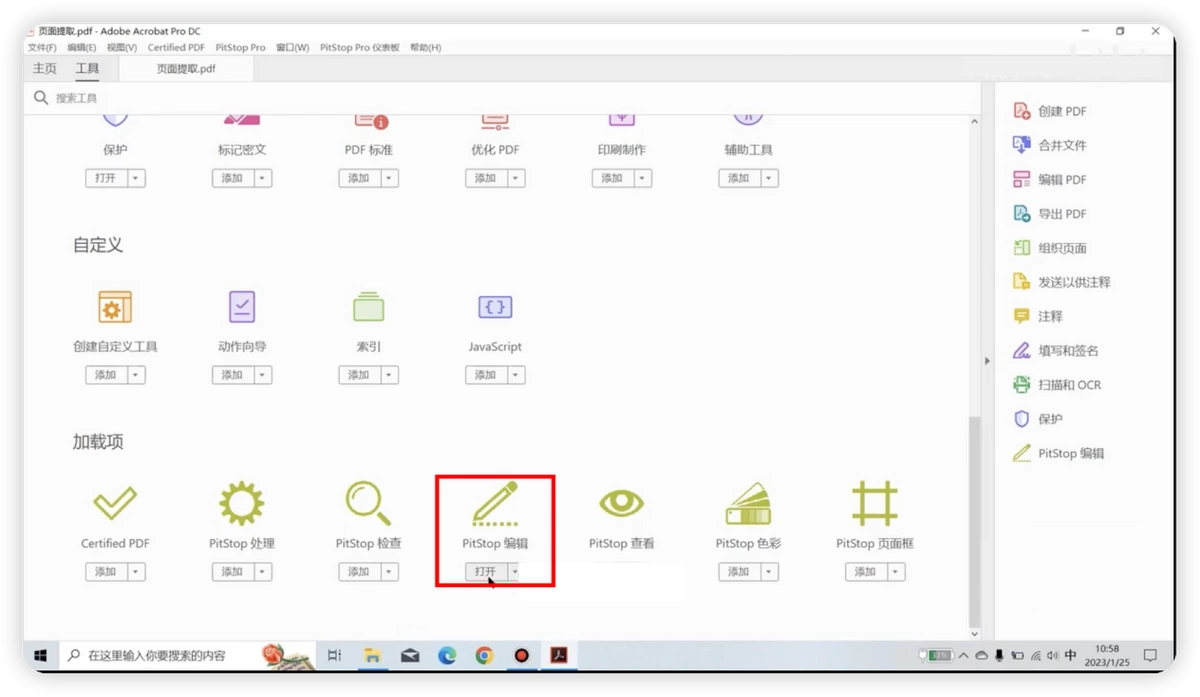
Task: Click 添加 button under PitStop 处理
Action: 232,572
